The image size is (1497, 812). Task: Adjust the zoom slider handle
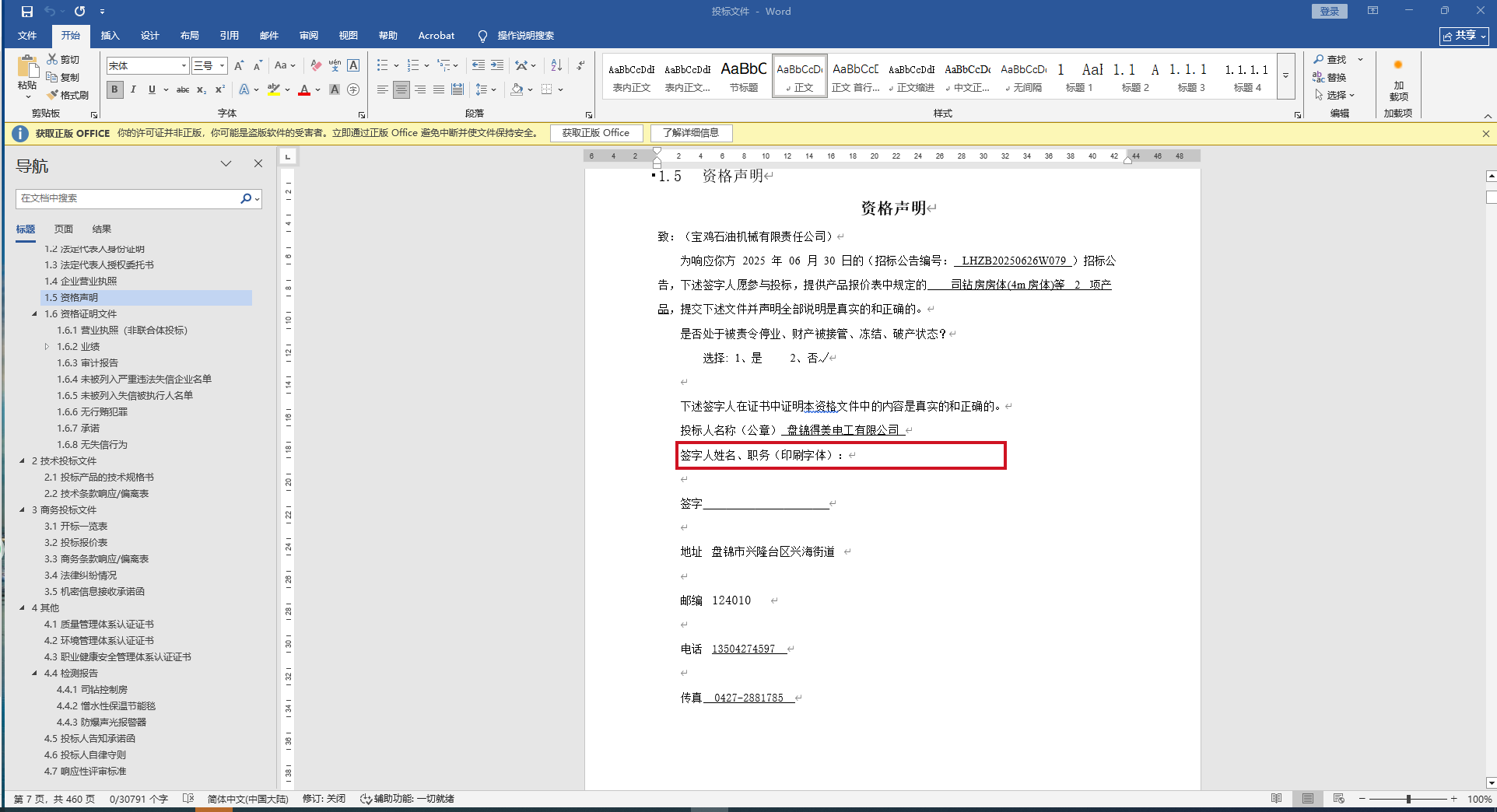tap(1408, 799)
